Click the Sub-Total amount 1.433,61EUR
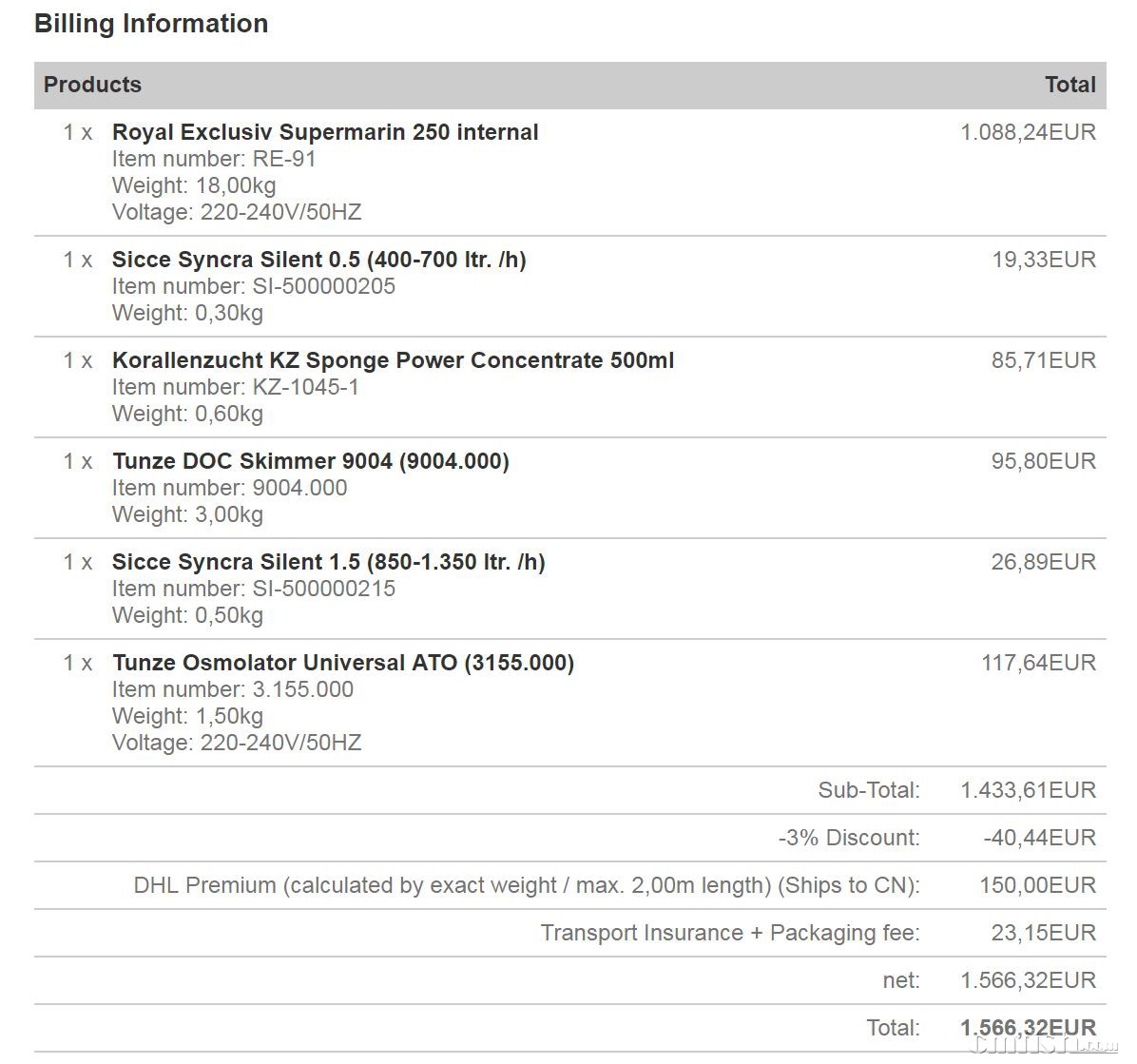1137x1064 pixels. click(1028, 790)
